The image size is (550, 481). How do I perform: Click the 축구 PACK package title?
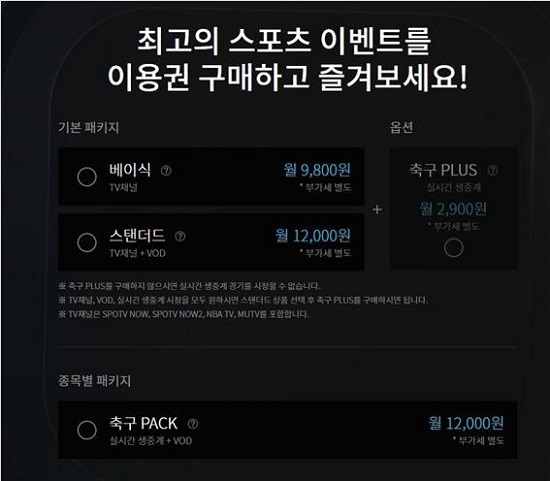pyautogui.click(x=143, y=423)
